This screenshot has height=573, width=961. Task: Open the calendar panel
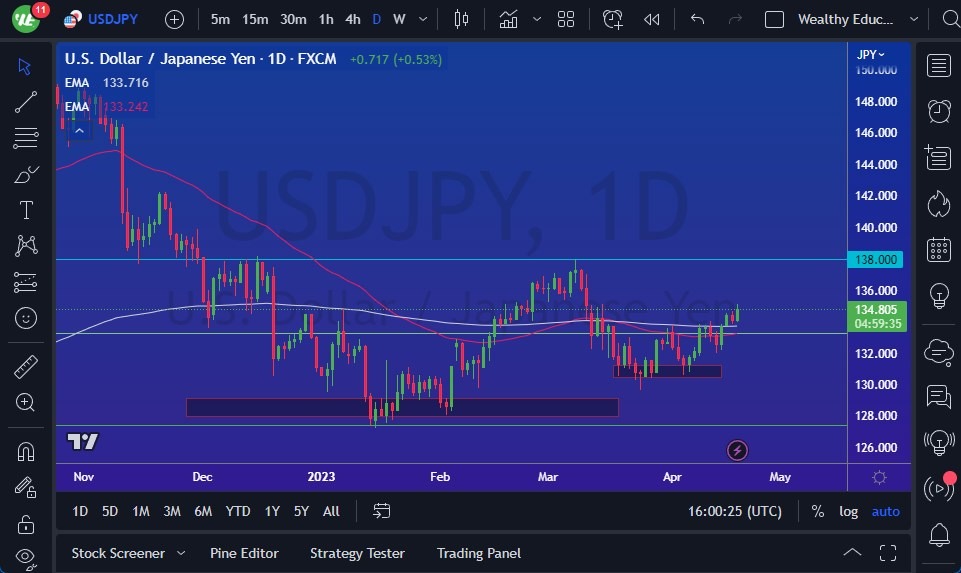click(938, 249)
